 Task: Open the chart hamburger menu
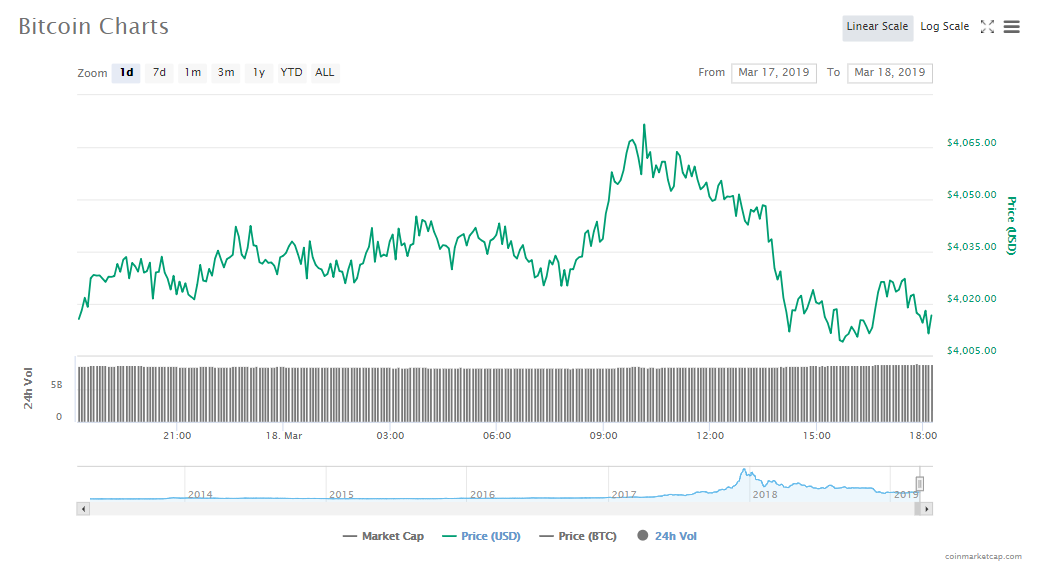tap(1011, 27)
